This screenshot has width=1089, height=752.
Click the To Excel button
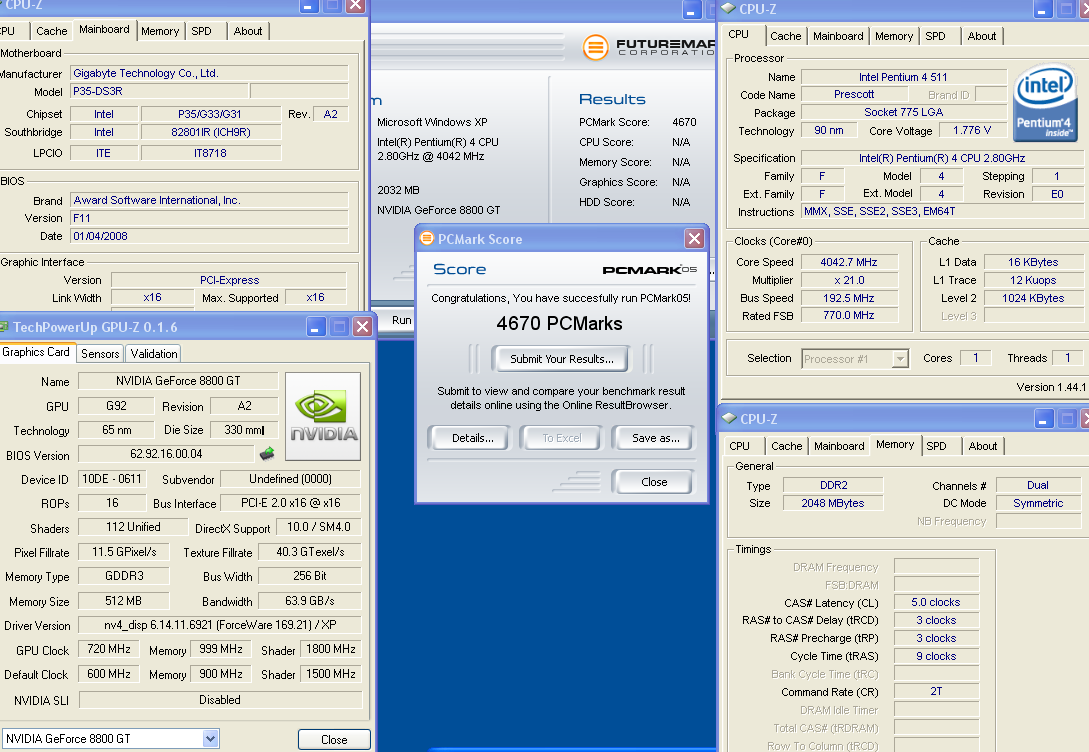pyautogui.click(x=561, y=438)
